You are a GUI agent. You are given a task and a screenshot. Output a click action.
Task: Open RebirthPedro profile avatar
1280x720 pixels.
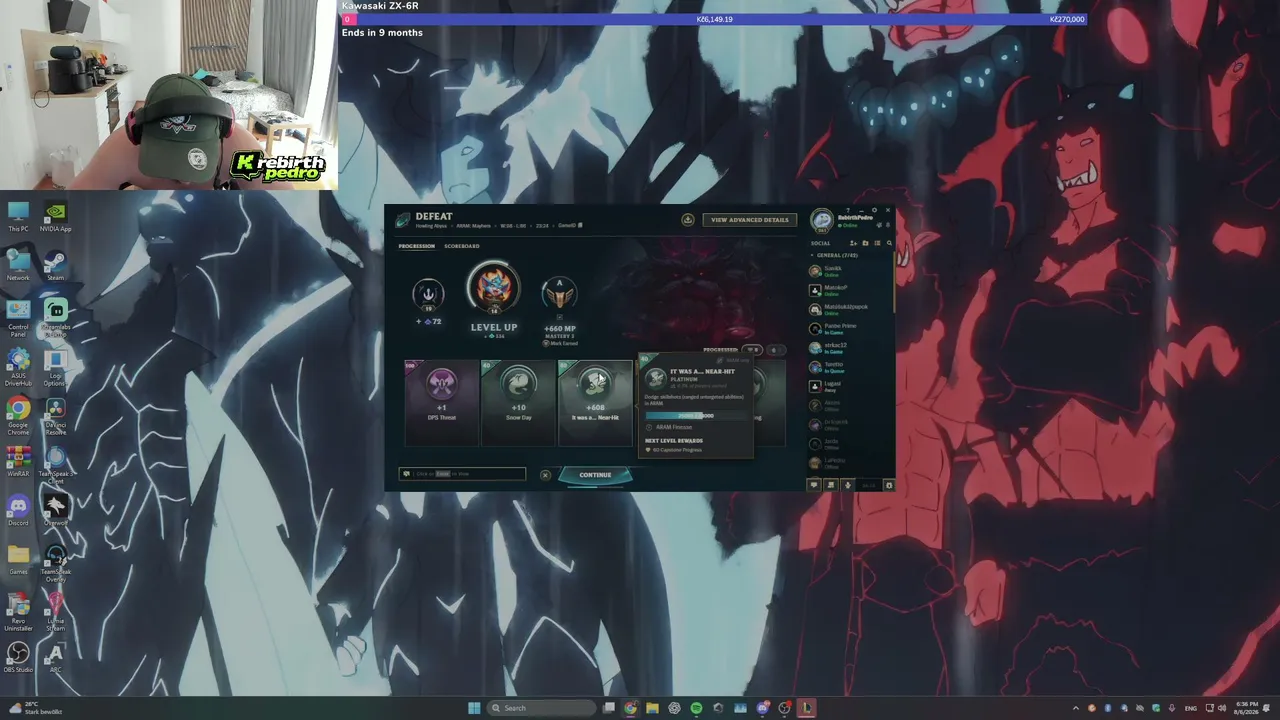coord(821,220)
